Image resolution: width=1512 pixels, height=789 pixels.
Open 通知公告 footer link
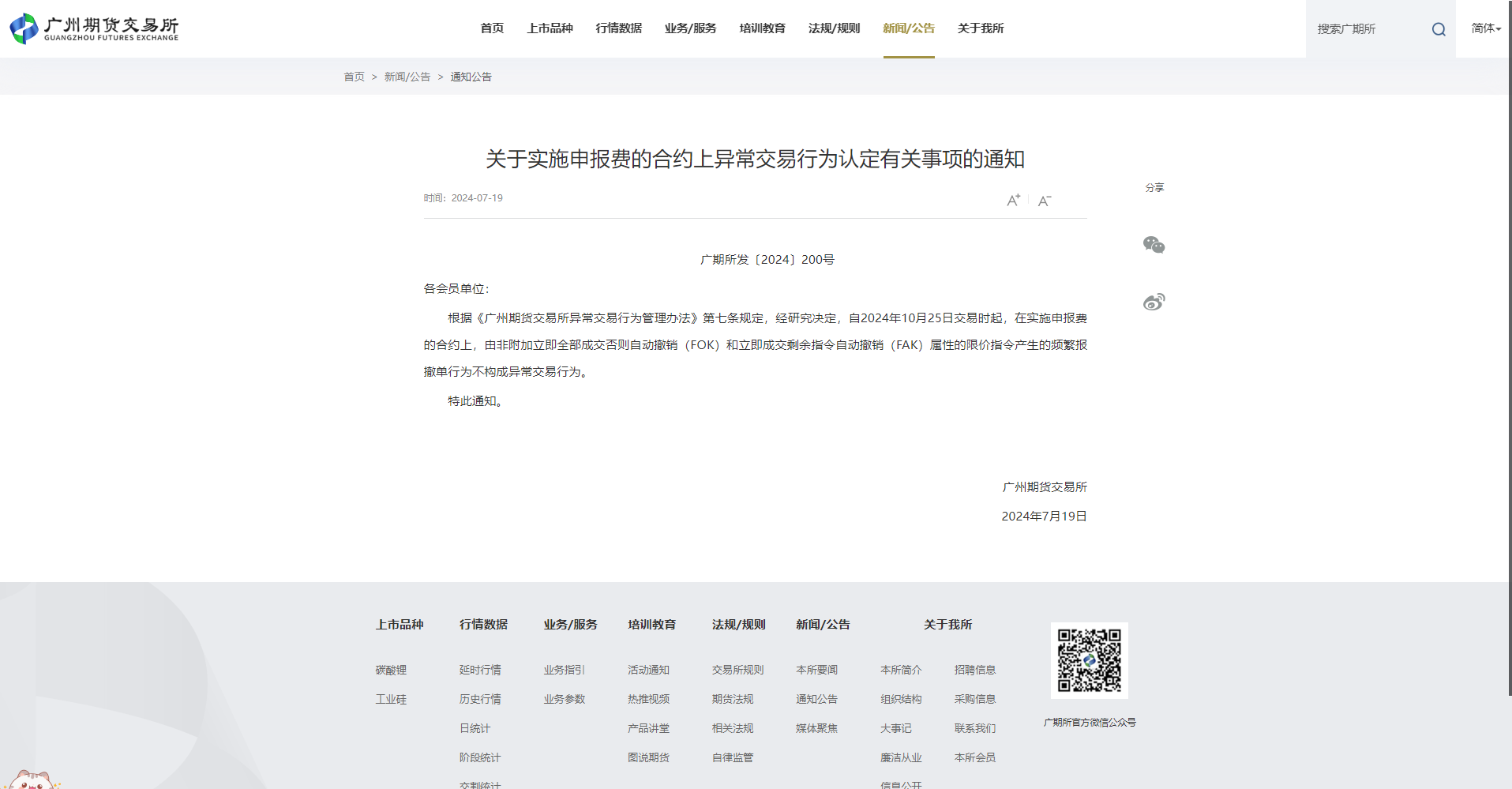click(816, 699)
